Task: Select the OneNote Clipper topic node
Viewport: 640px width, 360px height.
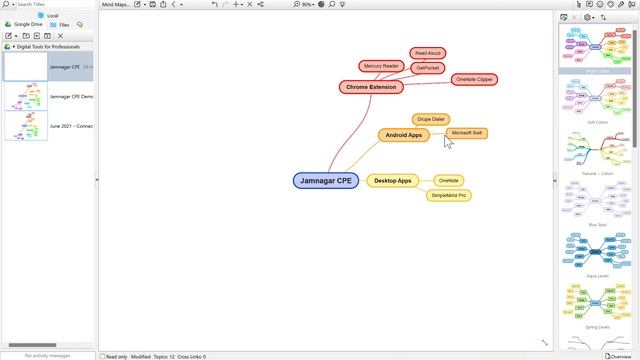Action: [474, 79]
